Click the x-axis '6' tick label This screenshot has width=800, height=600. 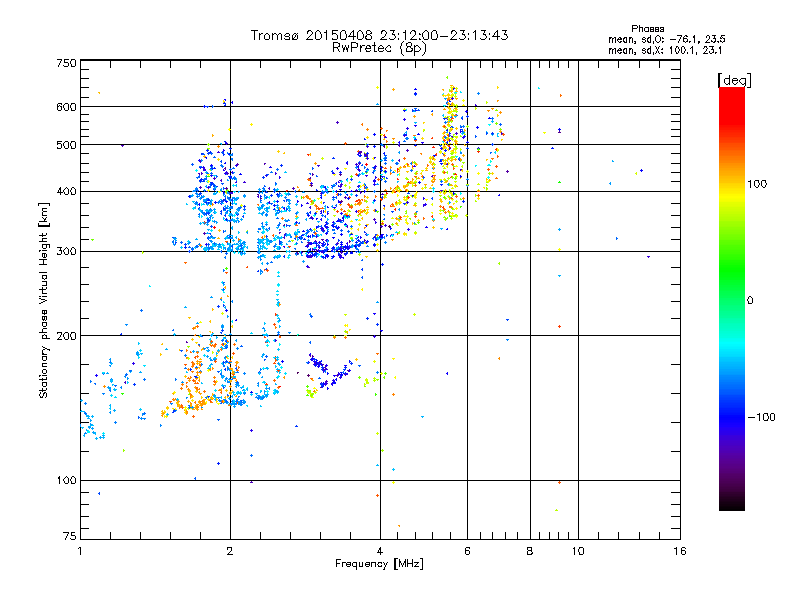(467, 551)
